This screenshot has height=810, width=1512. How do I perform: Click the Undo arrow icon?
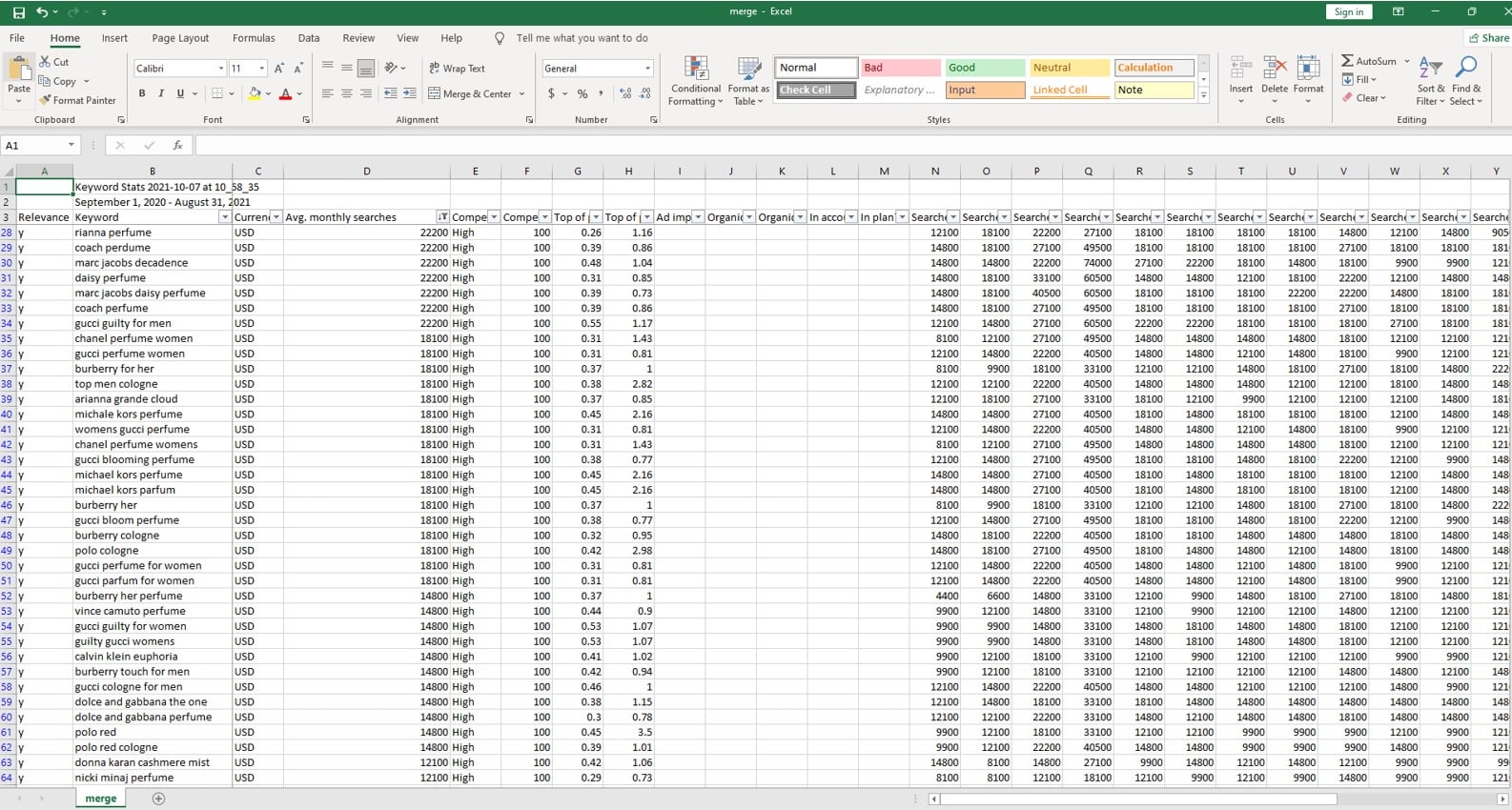41,12
